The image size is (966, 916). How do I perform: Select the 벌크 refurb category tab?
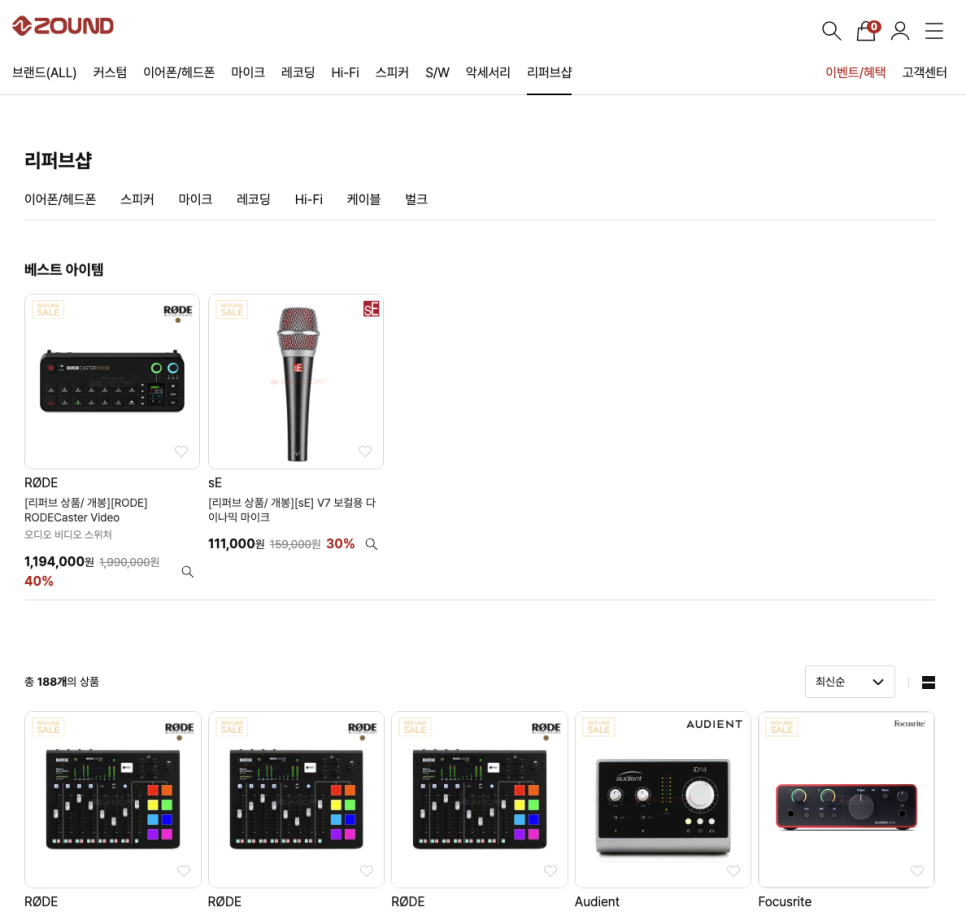(x=416, y=200)
